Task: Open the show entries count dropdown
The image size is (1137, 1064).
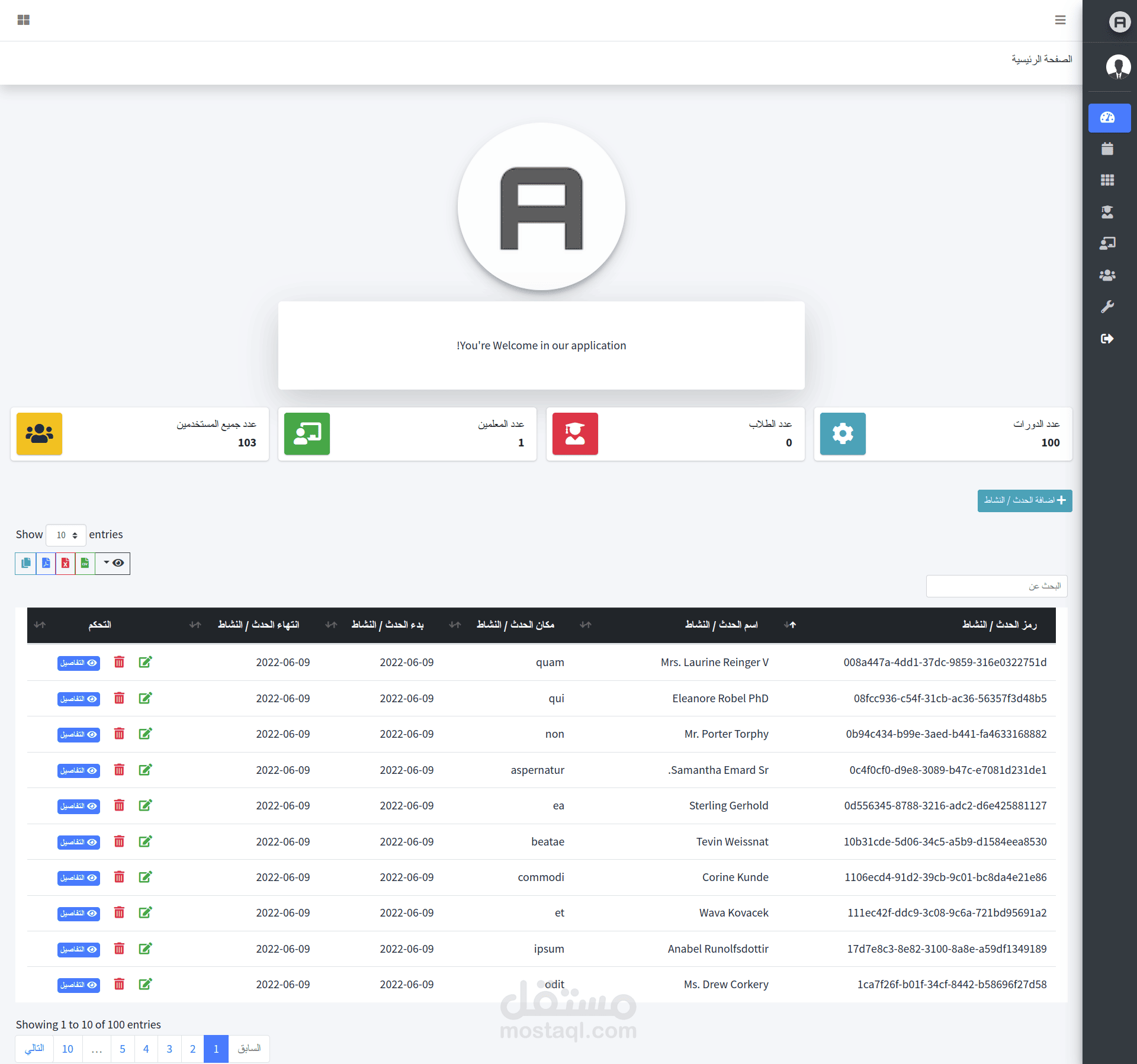Action: click(66, 535)
